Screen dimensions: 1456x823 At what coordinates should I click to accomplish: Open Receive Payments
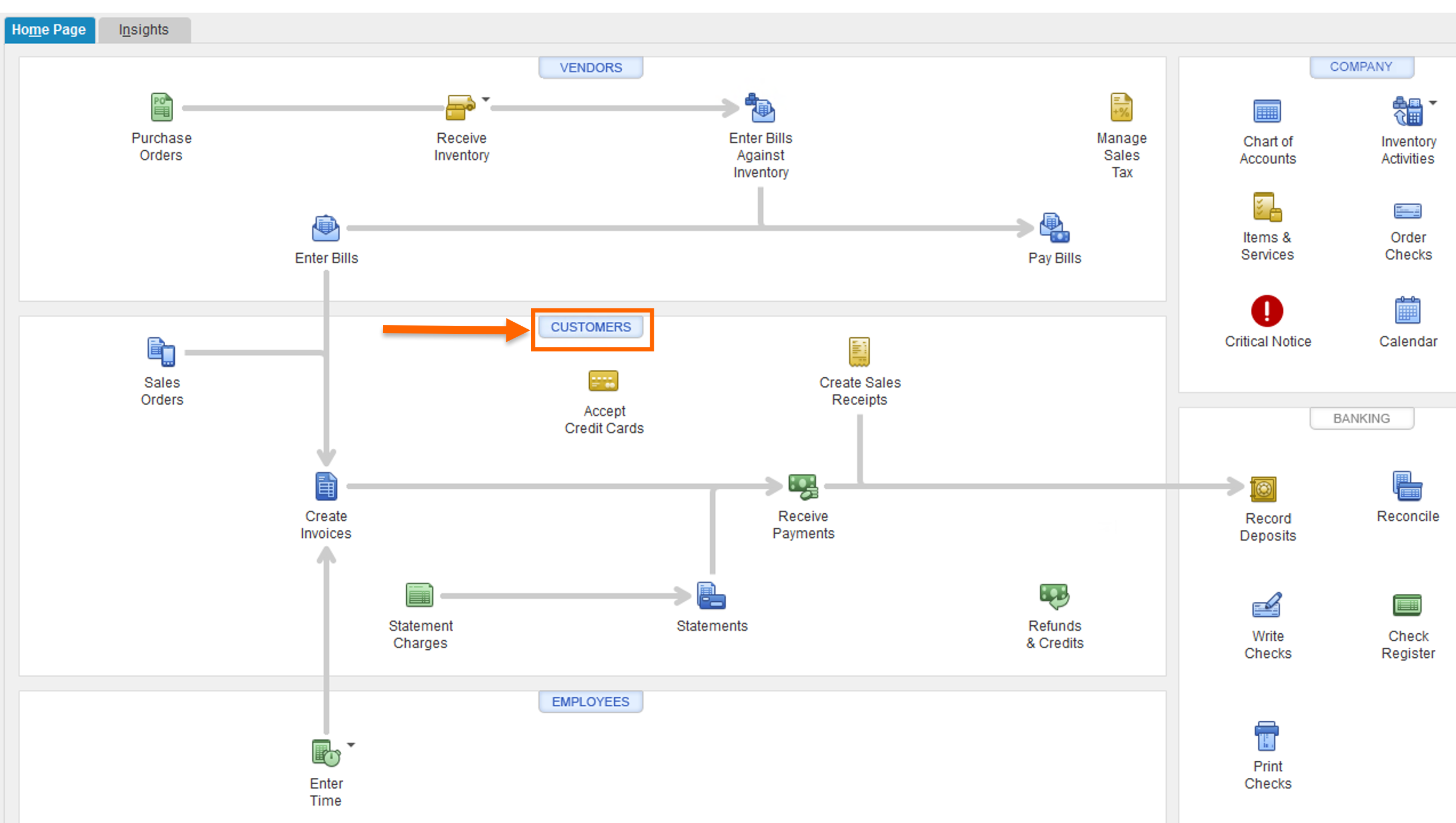[x=803, y=487]
